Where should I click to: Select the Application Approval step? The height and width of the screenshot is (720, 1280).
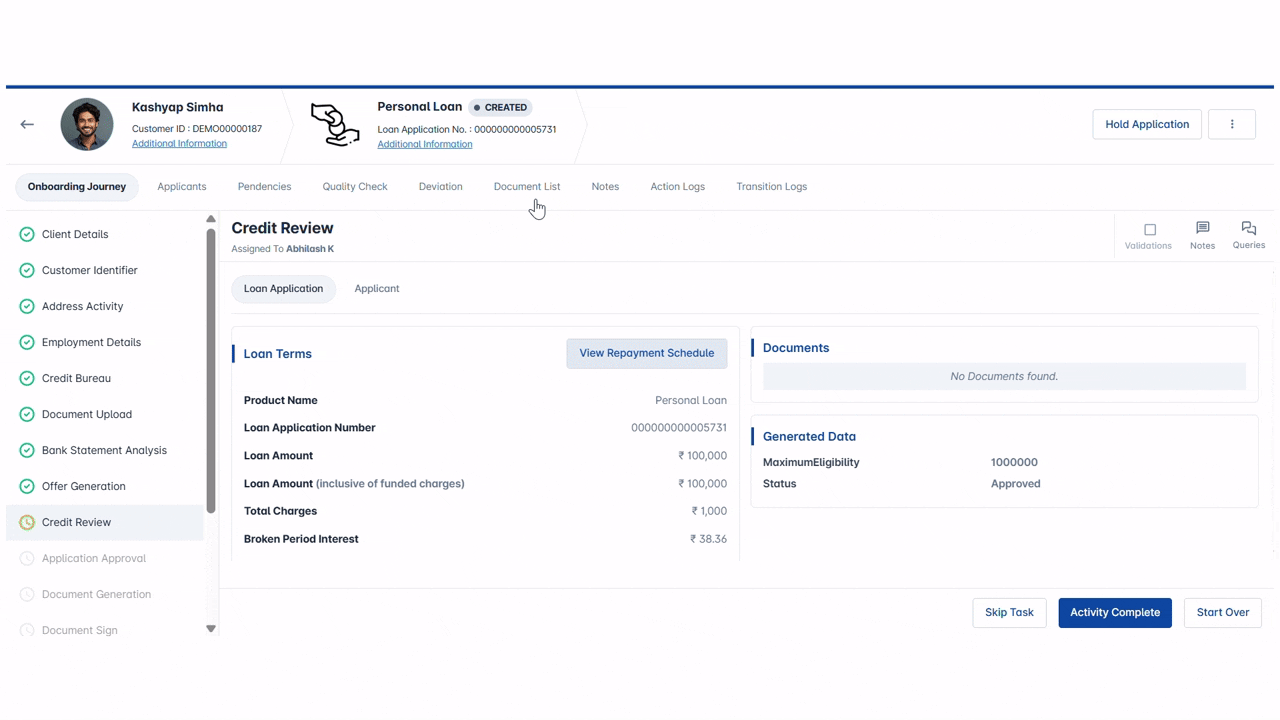click(105, 558)
